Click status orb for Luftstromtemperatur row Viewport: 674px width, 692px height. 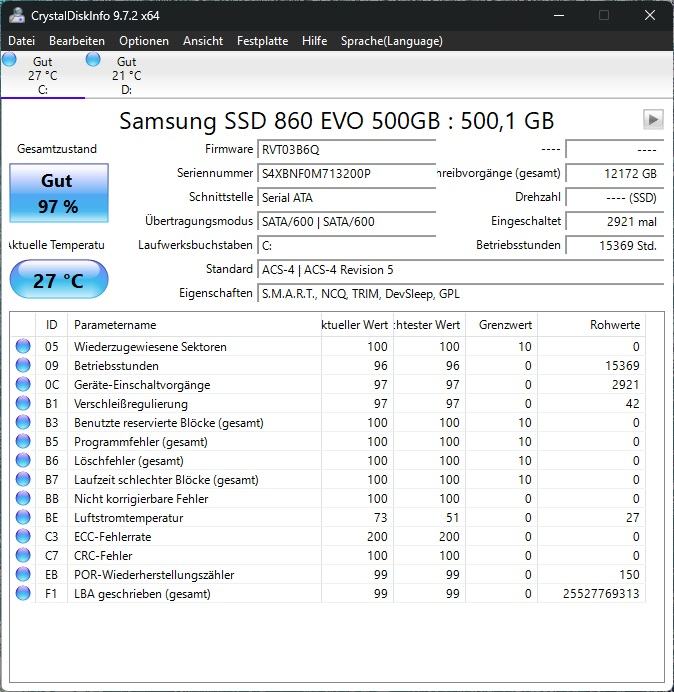(23, 517)
